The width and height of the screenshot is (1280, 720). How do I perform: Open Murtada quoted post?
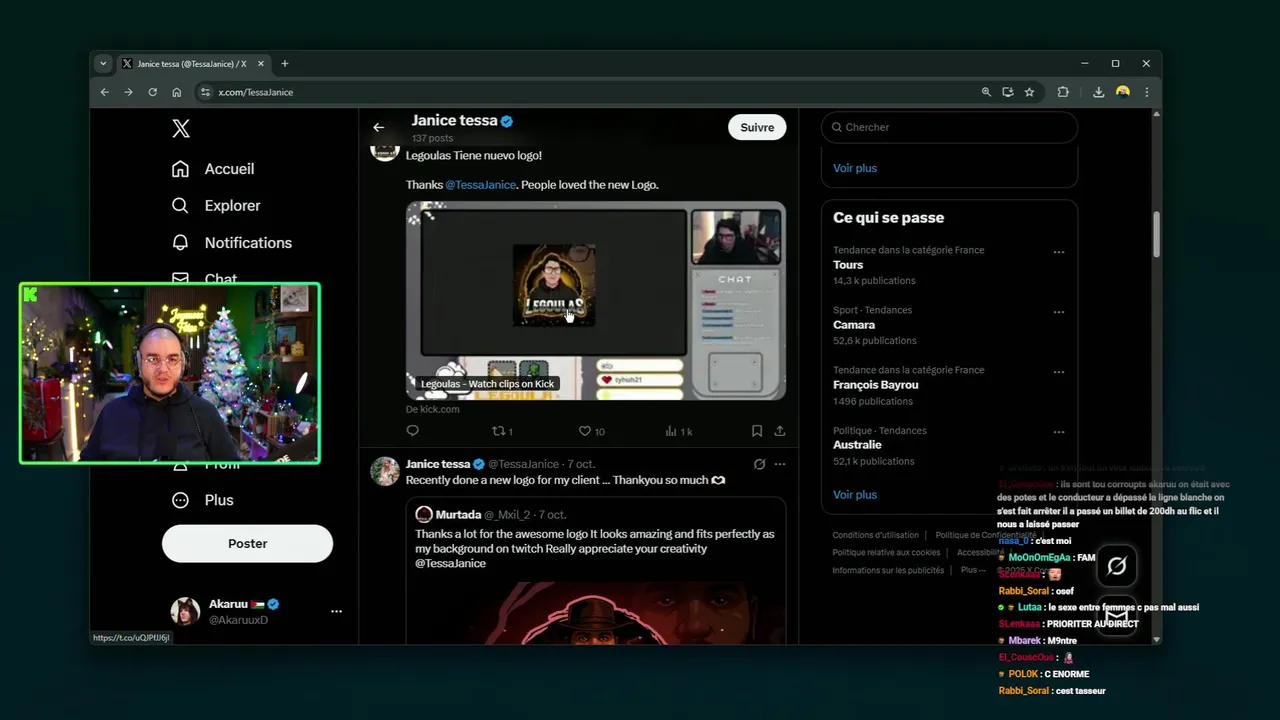596,570
